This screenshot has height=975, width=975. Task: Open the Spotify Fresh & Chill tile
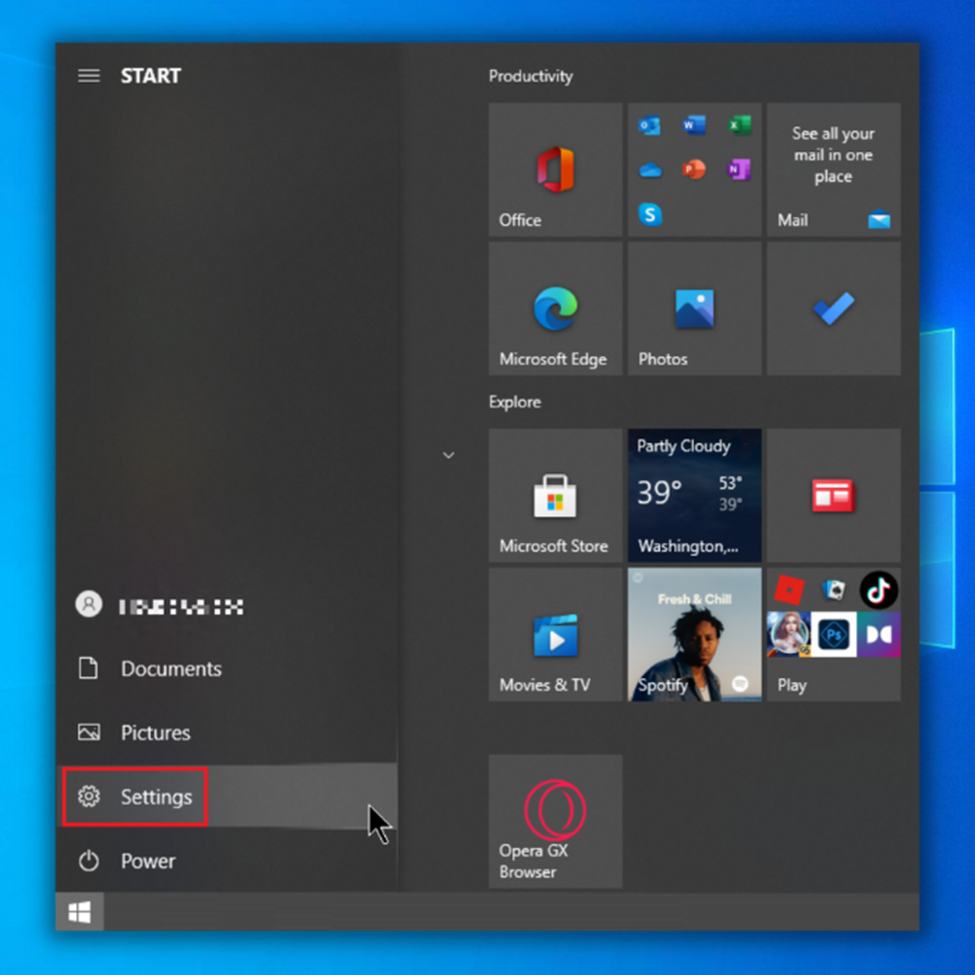coord(694,634)
